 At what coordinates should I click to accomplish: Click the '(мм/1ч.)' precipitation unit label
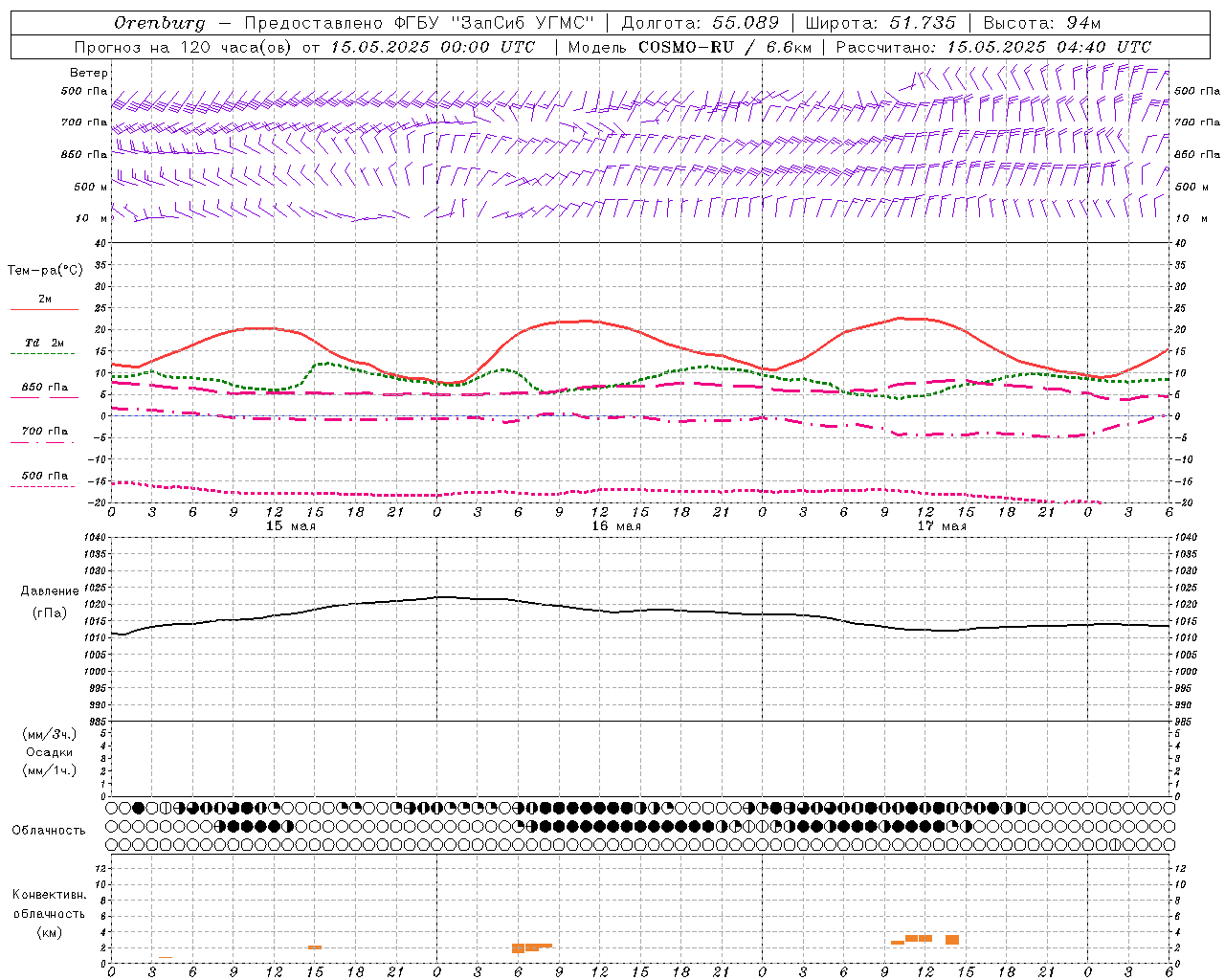[x=49, y=770]
